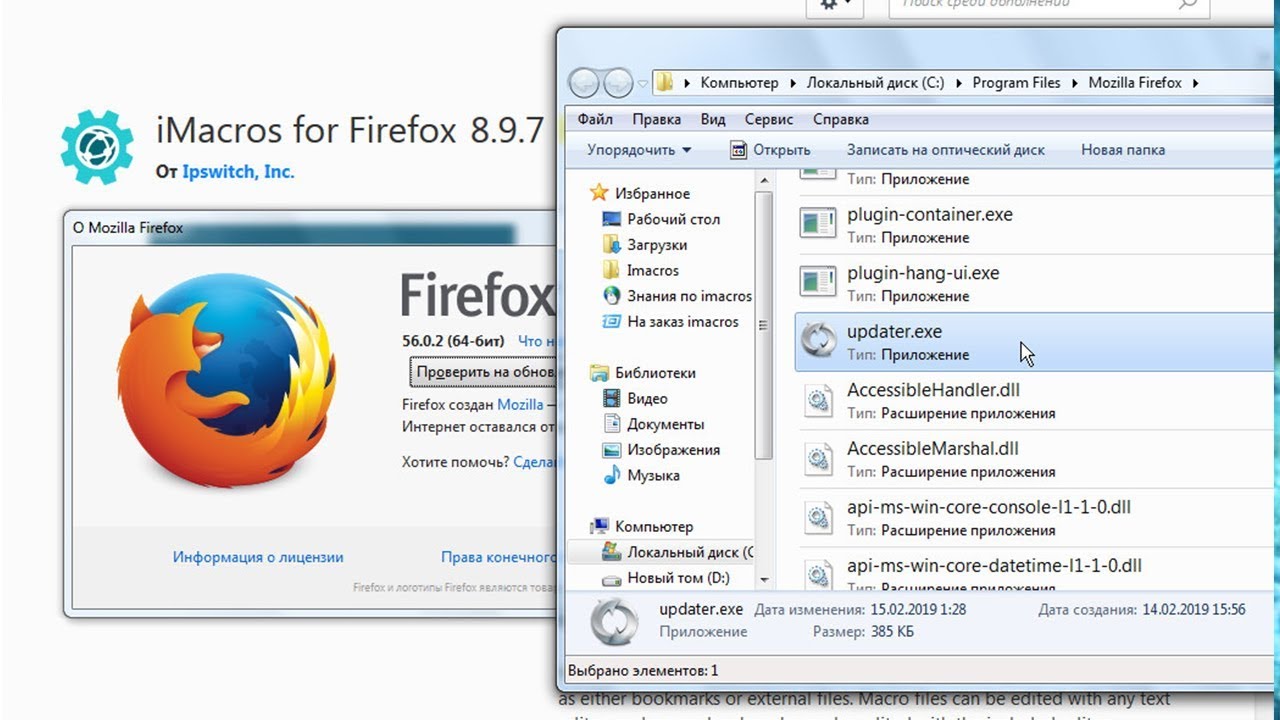This screenshot has width=1280, height=720.
Task: Select Program Files in the breadcrumb path
Action: pos(1016,83)
